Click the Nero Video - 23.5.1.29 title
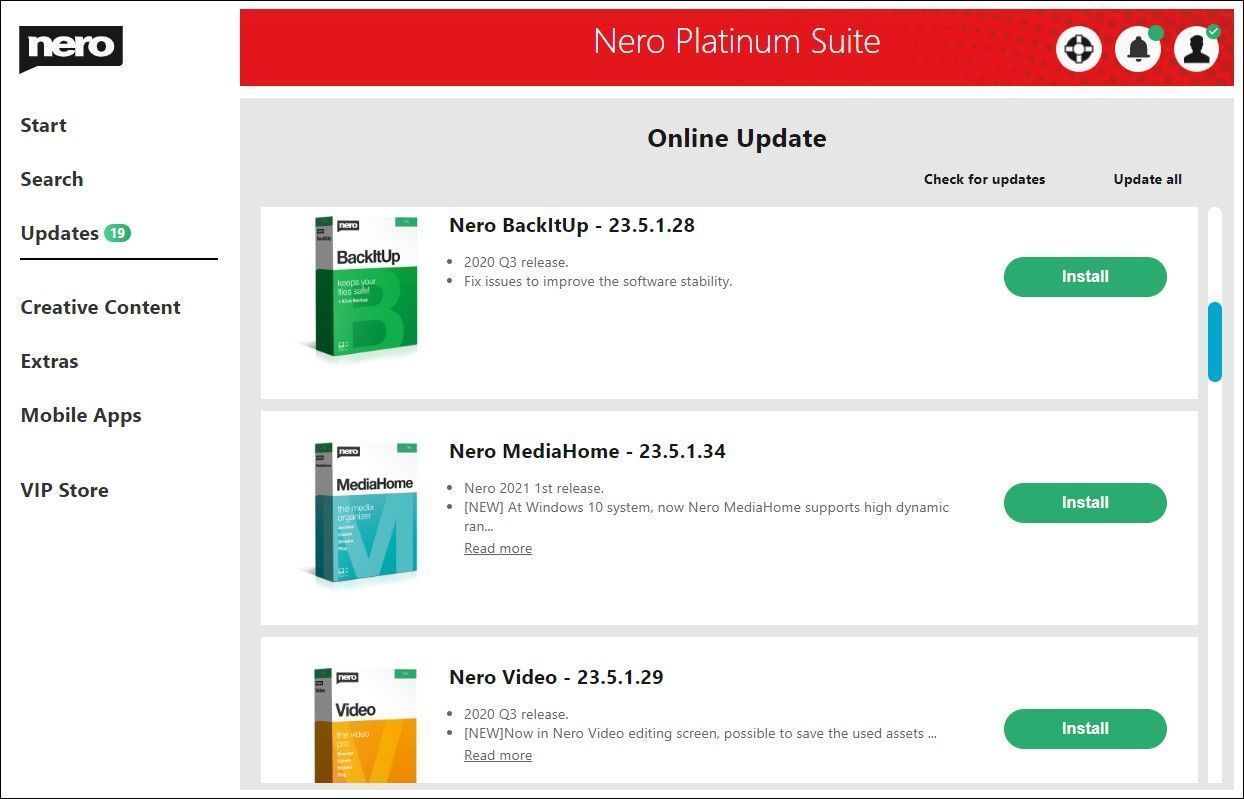Image resolution: width=1244 pixels, height=799 pixels. (556, 677)
